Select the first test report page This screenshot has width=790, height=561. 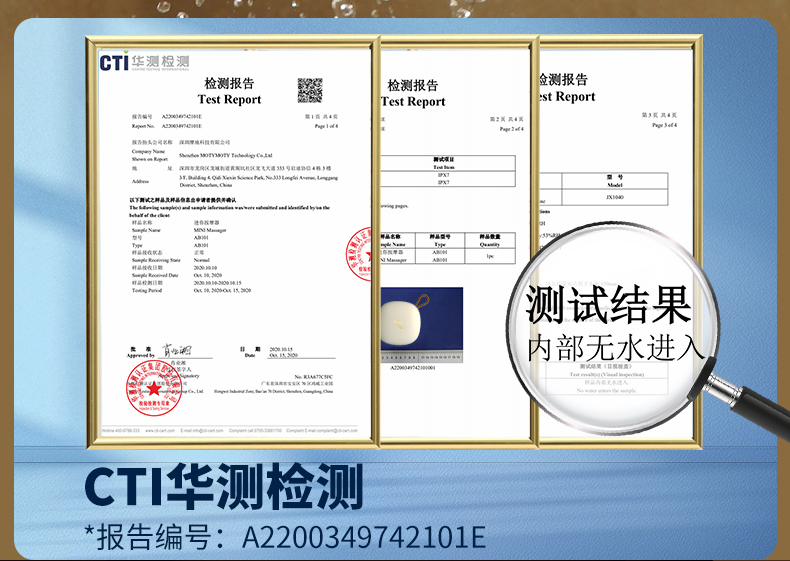(x=228, y=240)
